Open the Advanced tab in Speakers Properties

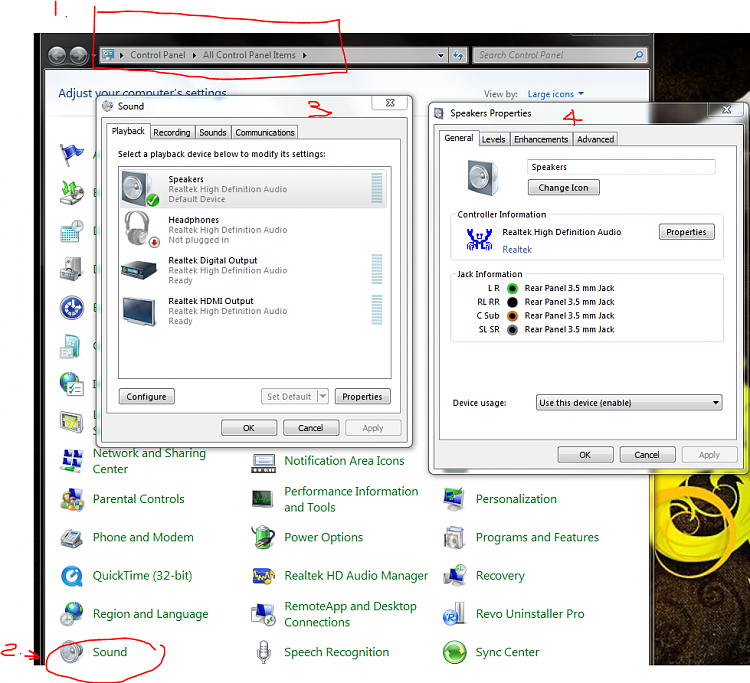[596, 139]
